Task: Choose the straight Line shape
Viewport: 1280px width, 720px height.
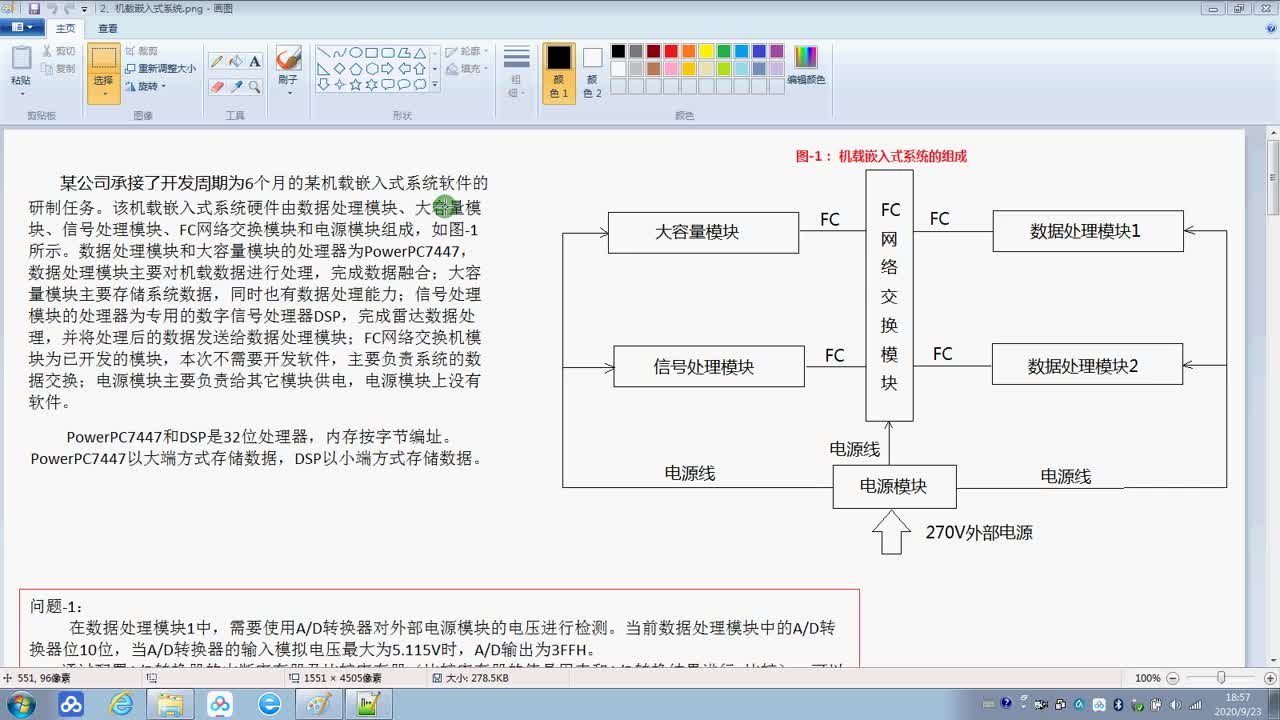Action: tap(323, 53)
